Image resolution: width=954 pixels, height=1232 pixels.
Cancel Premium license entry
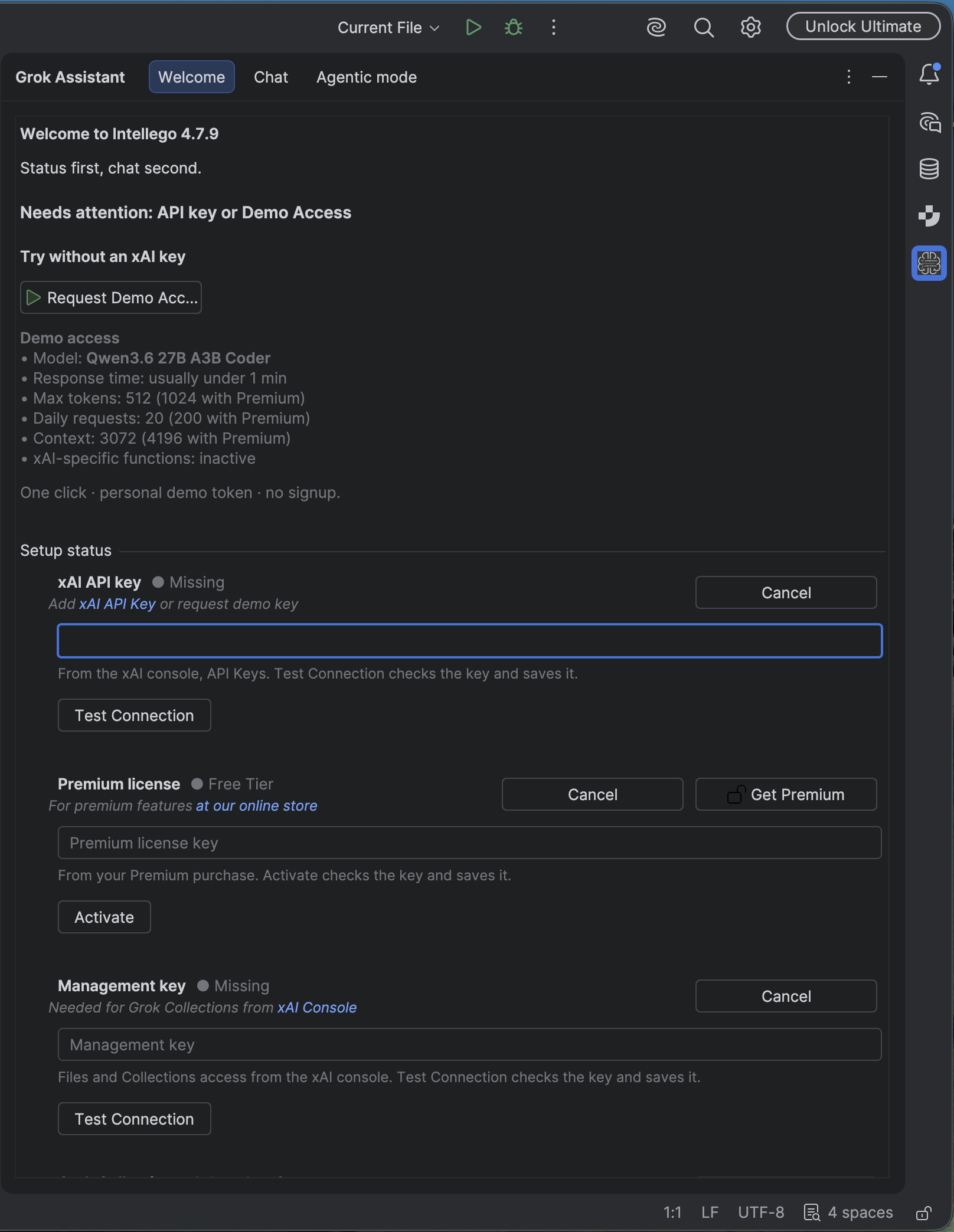click(592, 794)
